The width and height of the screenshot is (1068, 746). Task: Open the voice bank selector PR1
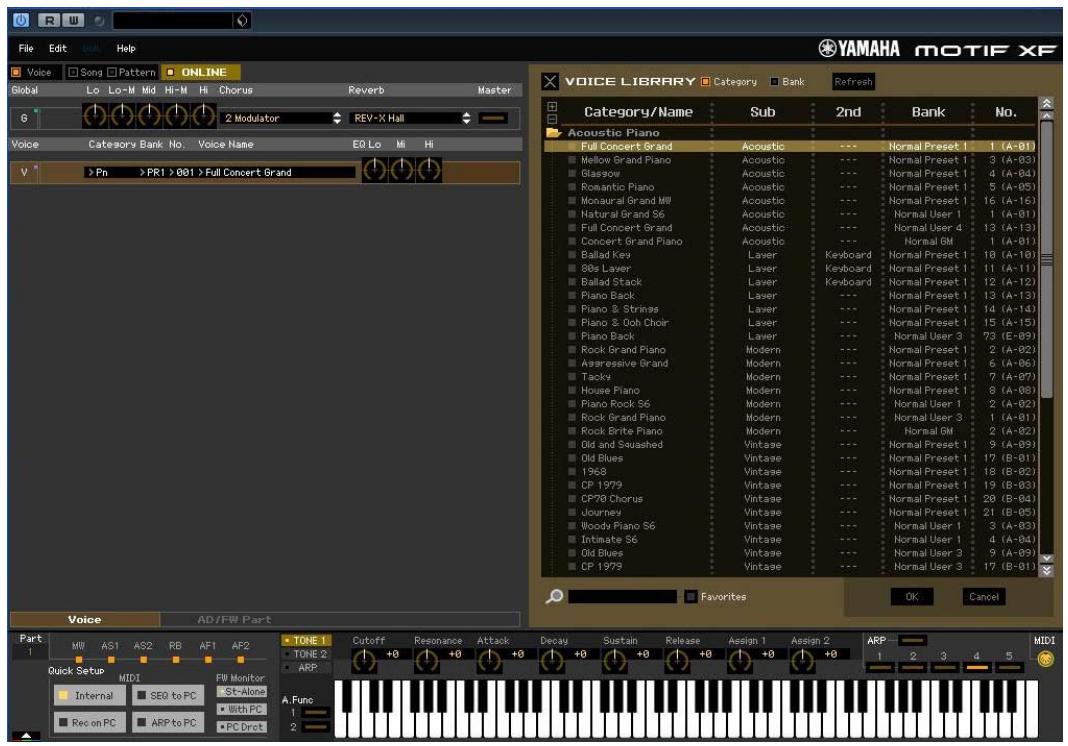151,172
